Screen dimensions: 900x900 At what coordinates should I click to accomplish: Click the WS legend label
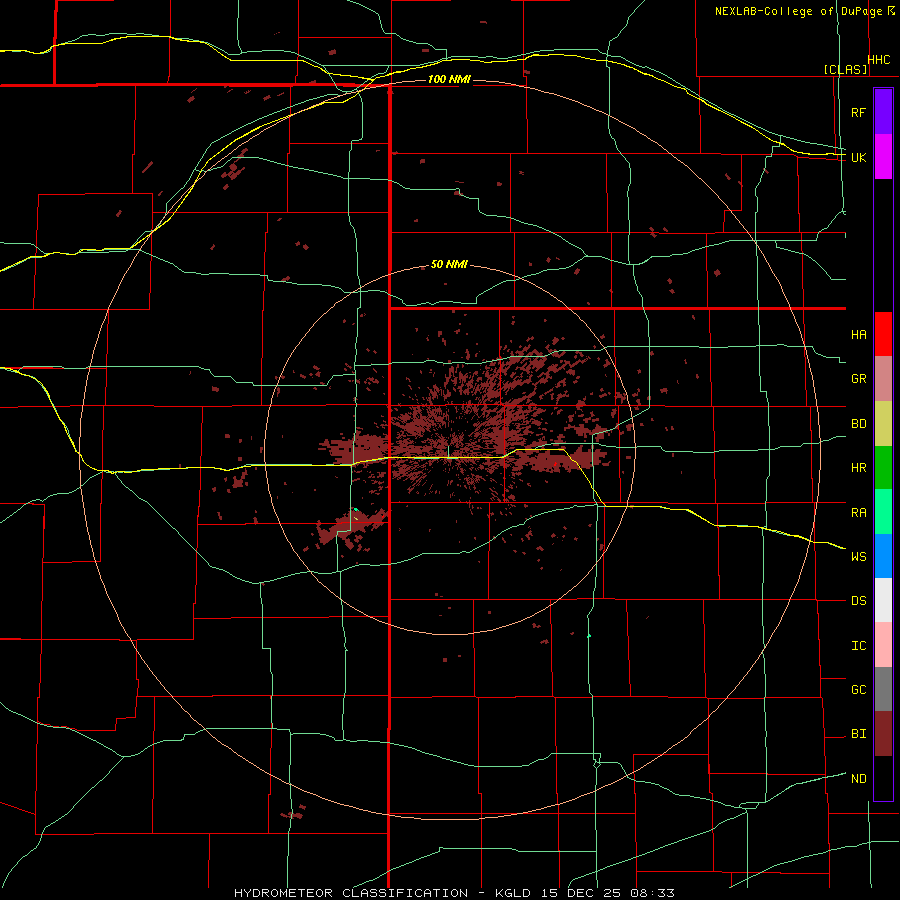pyautogui.click(x=858, y=556)
